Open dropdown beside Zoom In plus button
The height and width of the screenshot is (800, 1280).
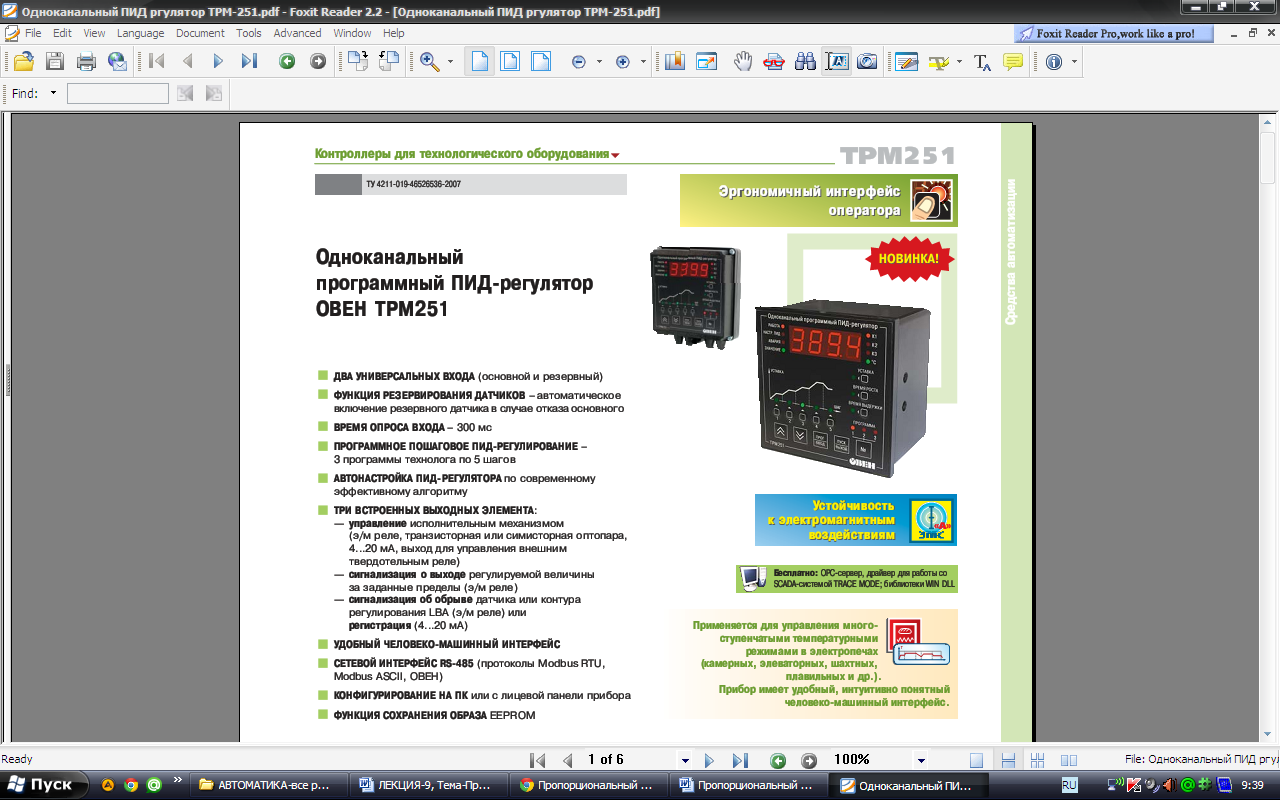click(x=644, y=62)
